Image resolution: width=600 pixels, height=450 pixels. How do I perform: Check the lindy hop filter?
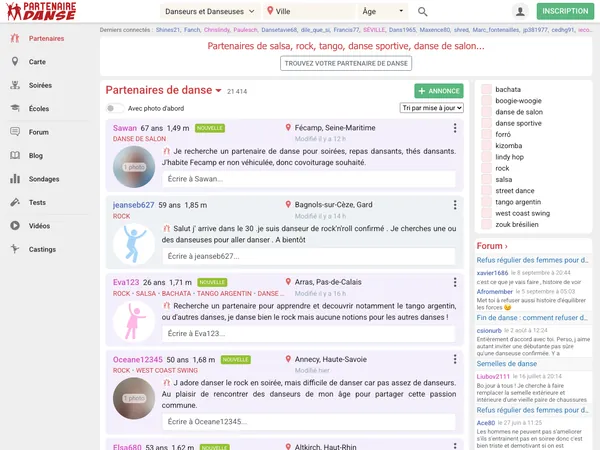(486, 157)
